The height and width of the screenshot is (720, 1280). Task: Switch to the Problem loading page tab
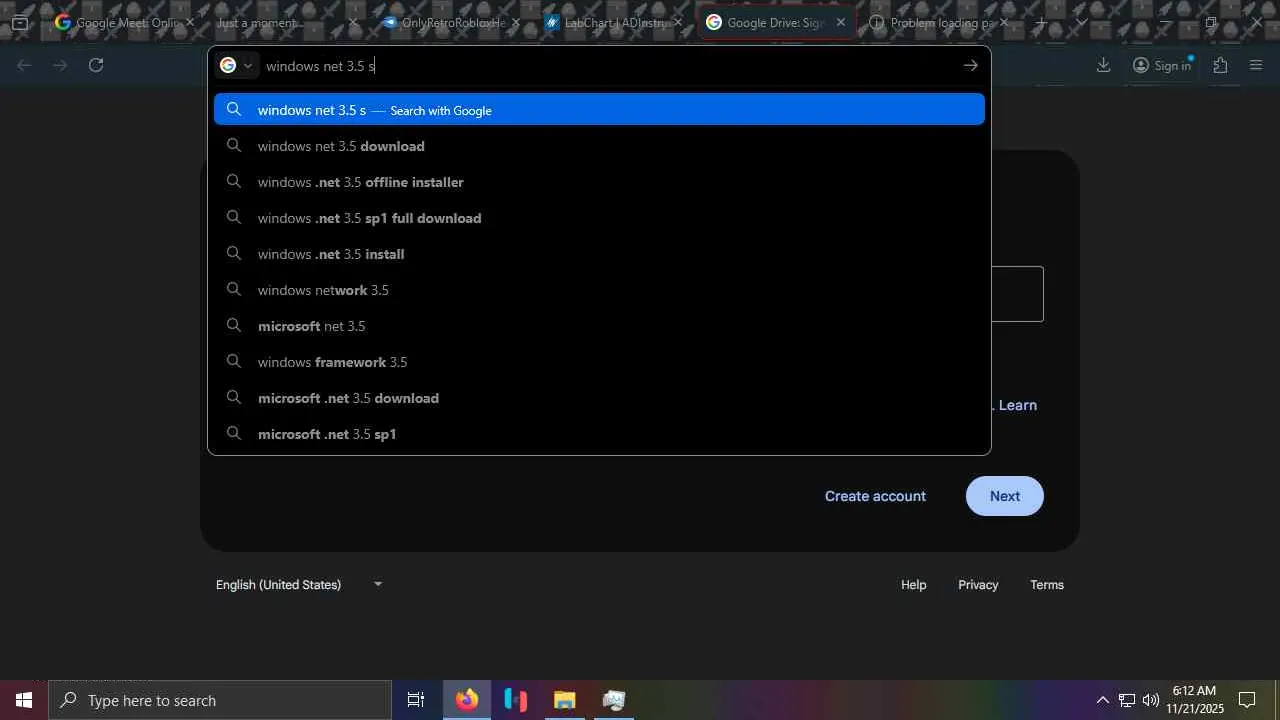[x=936, y=22]
